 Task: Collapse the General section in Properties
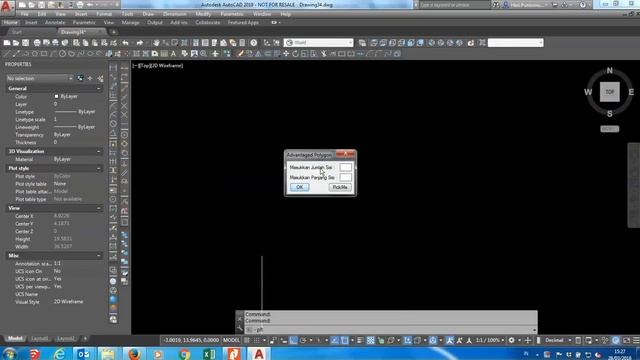coord(98,89)
